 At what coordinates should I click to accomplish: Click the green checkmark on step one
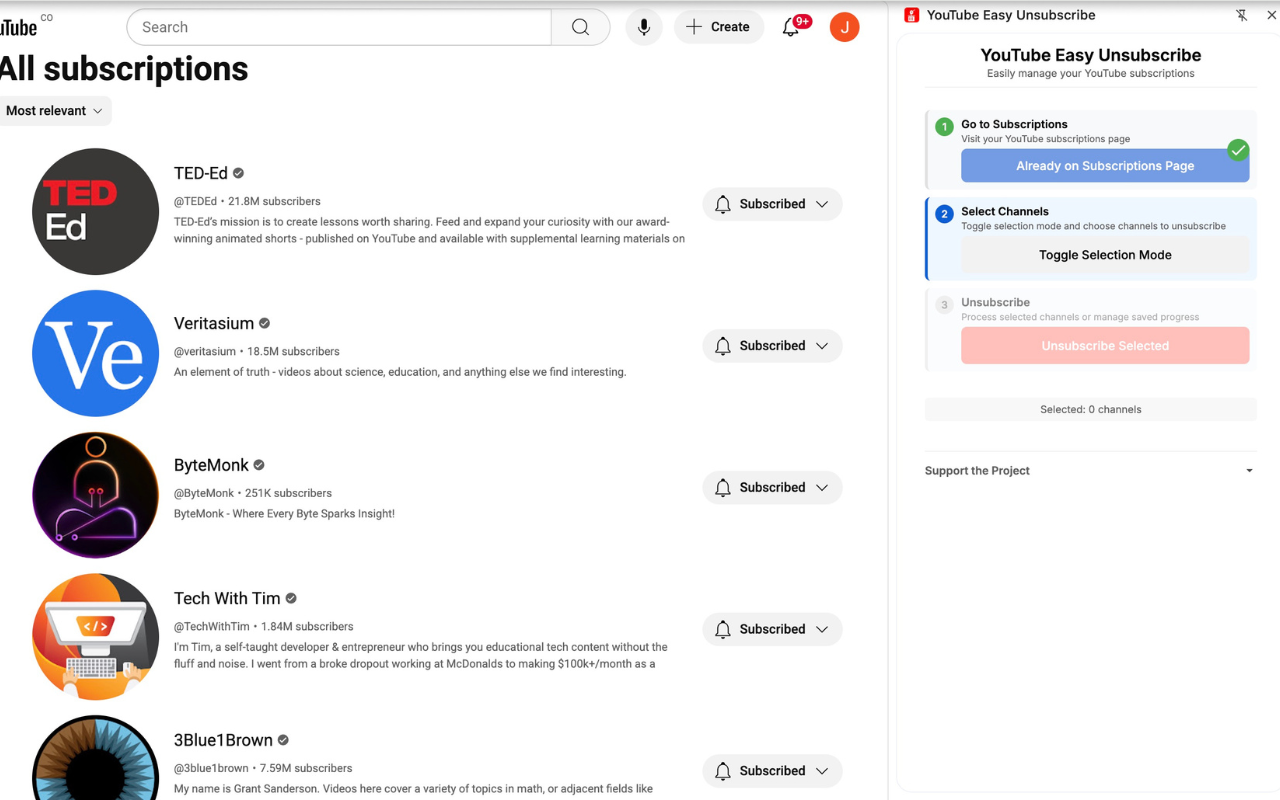pos(1238,151)
